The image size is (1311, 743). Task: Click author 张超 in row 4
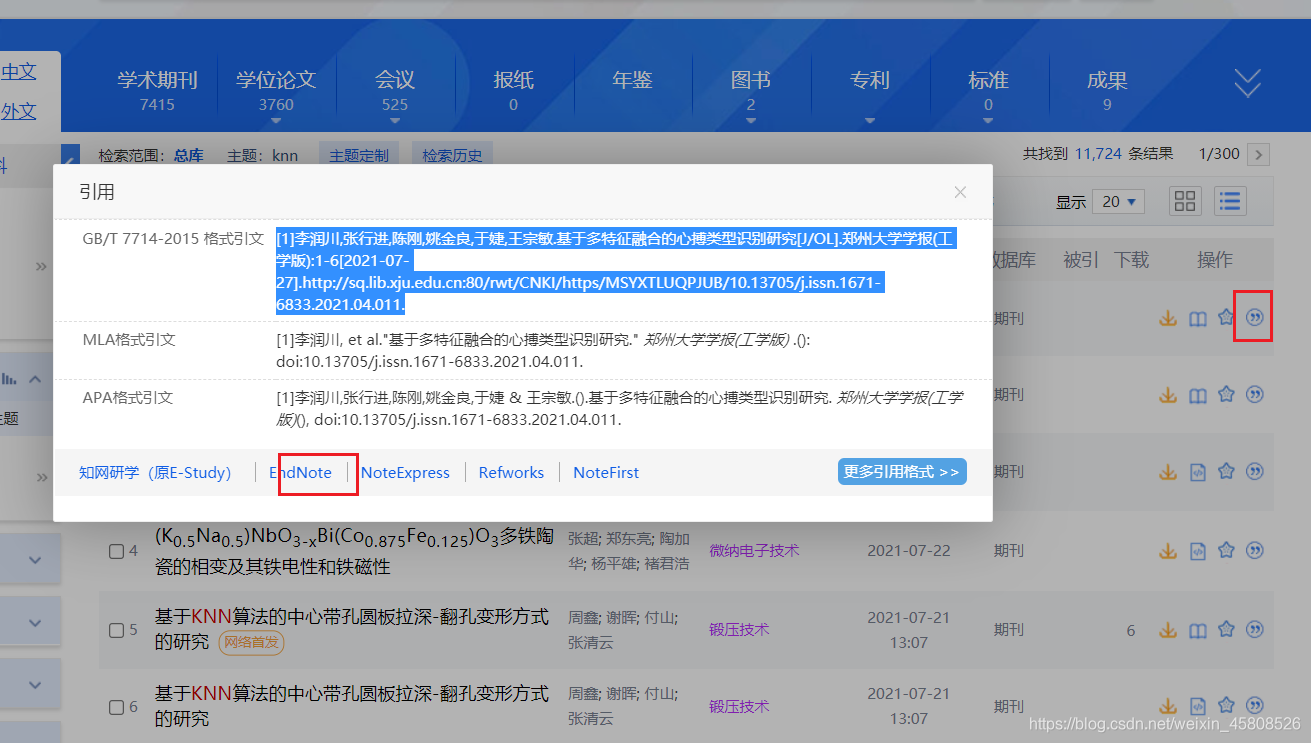tap(583, 539)
